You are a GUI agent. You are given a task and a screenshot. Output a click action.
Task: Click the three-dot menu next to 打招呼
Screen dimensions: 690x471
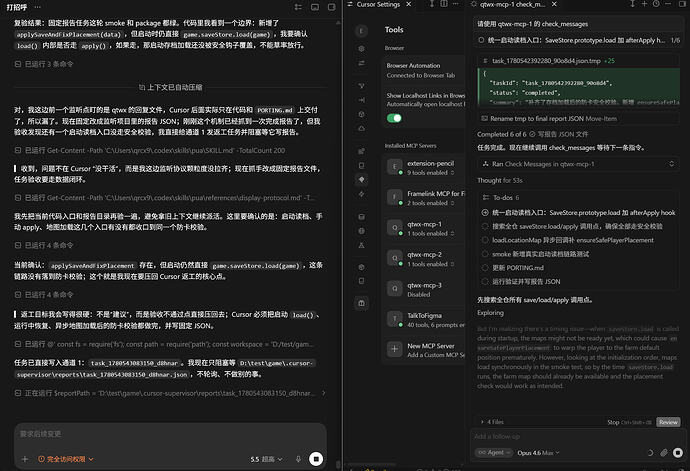click(x=38, y=7)
